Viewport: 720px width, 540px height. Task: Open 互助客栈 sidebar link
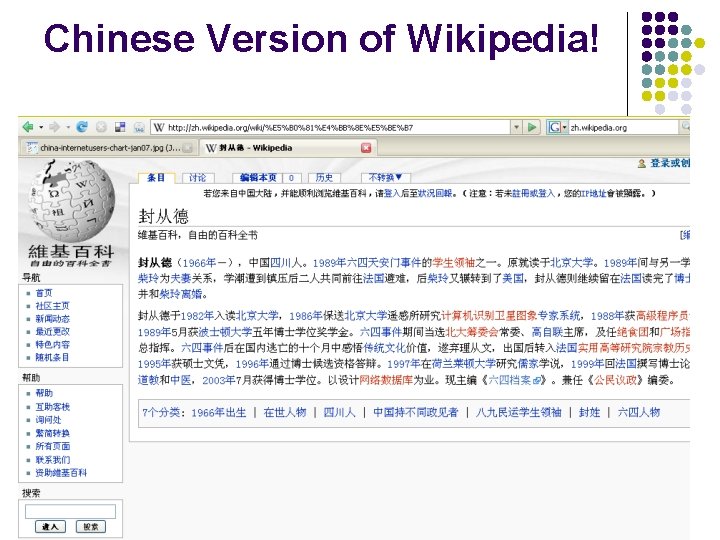point(52,406)
